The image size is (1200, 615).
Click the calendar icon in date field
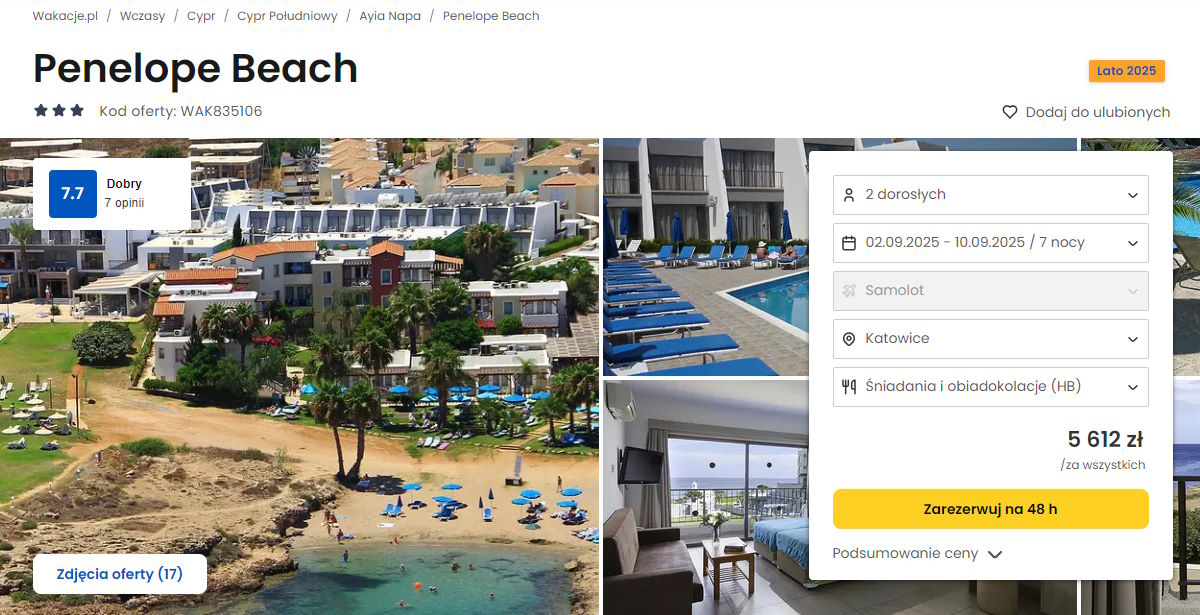tap(849, 243)
